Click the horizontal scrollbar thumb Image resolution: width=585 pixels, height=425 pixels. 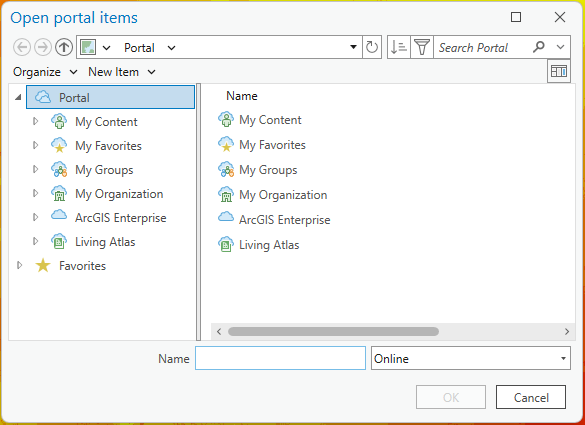click(x=333, y=331)
